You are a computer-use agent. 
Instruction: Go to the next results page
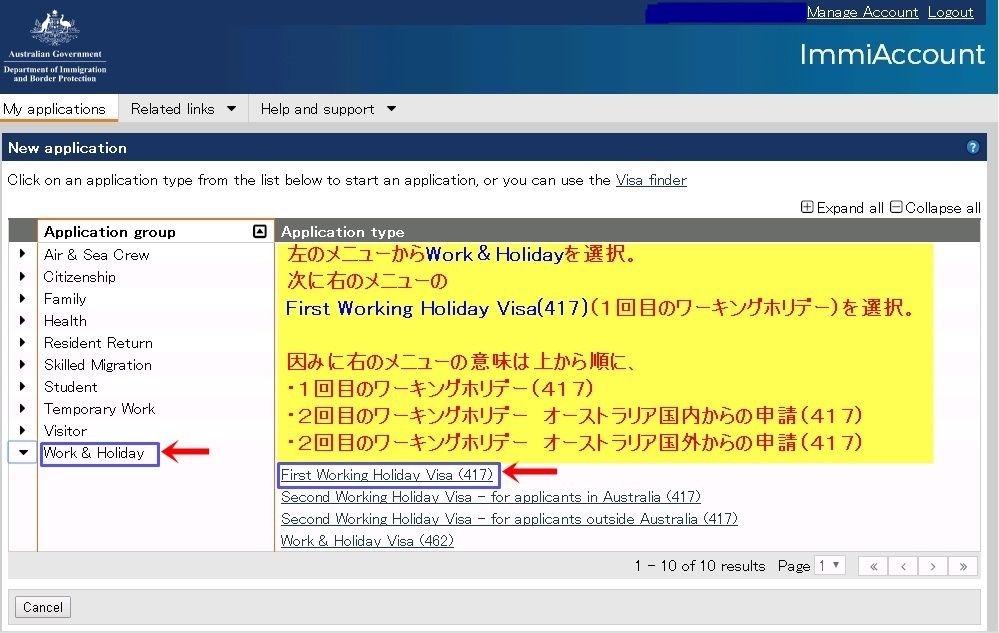(933, 566)
